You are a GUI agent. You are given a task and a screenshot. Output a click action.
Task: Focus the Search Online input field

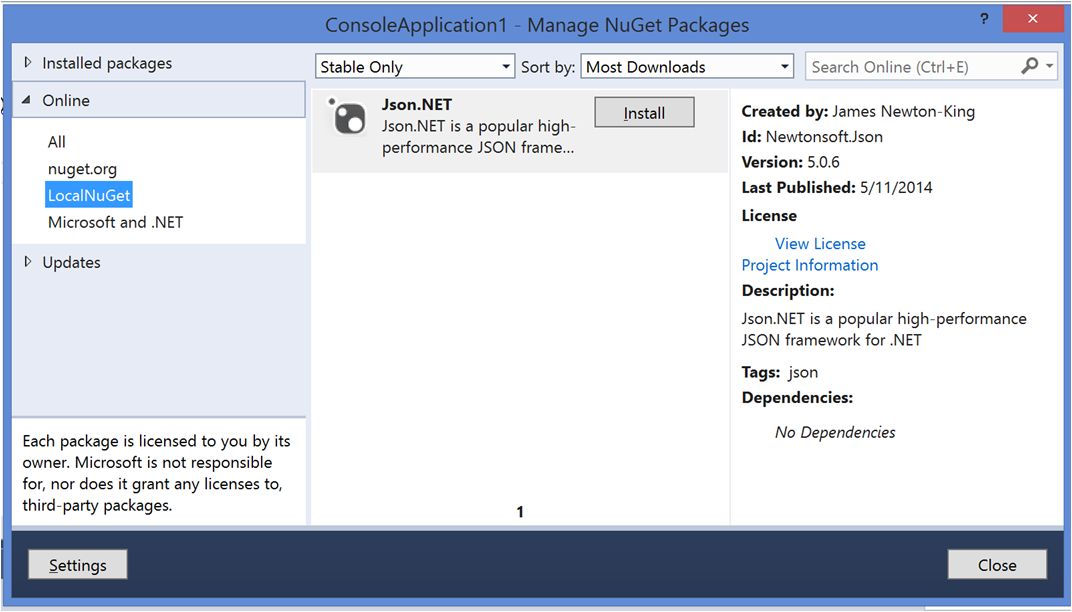(x=910, y=67)
